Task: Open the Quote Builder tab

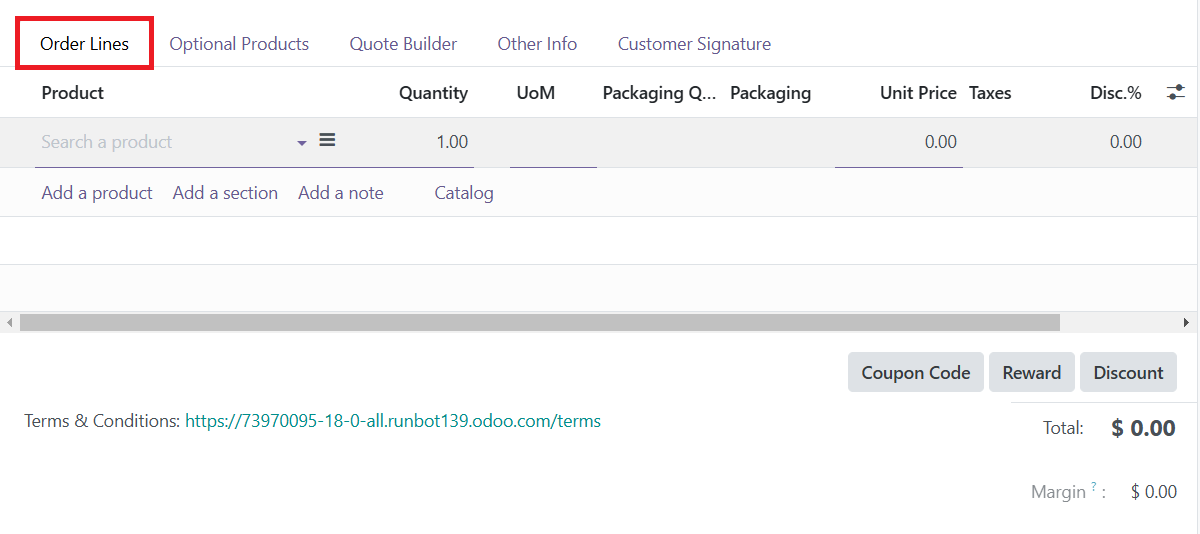Action: [x=403, y=44]
